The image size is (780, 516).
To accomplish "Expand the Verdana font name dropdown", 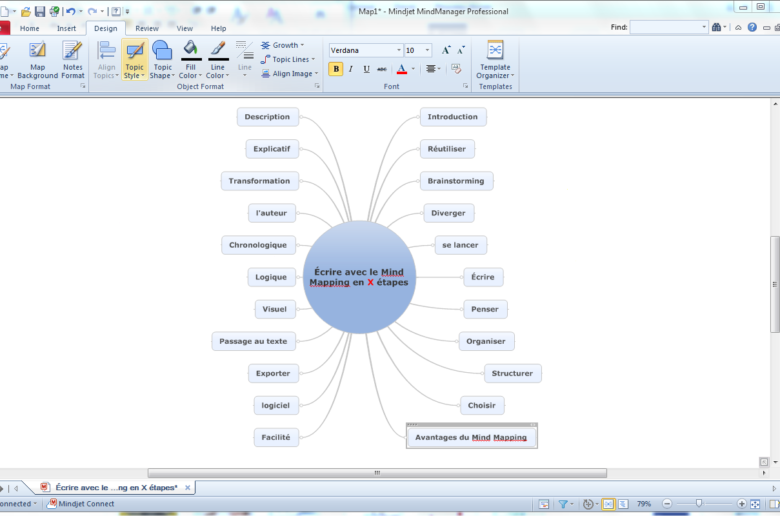I will [x=397, y=50].
